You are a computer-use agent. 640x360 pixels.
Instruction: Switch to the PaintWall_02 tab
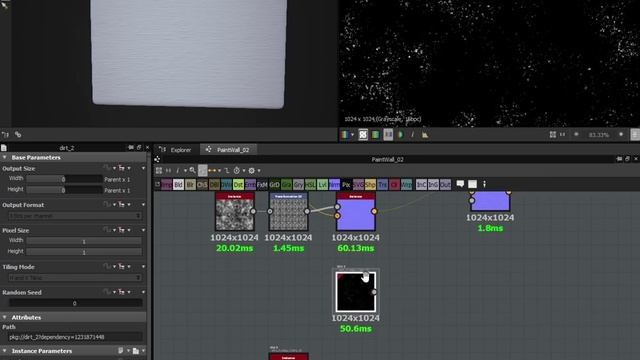pos(228,150)
